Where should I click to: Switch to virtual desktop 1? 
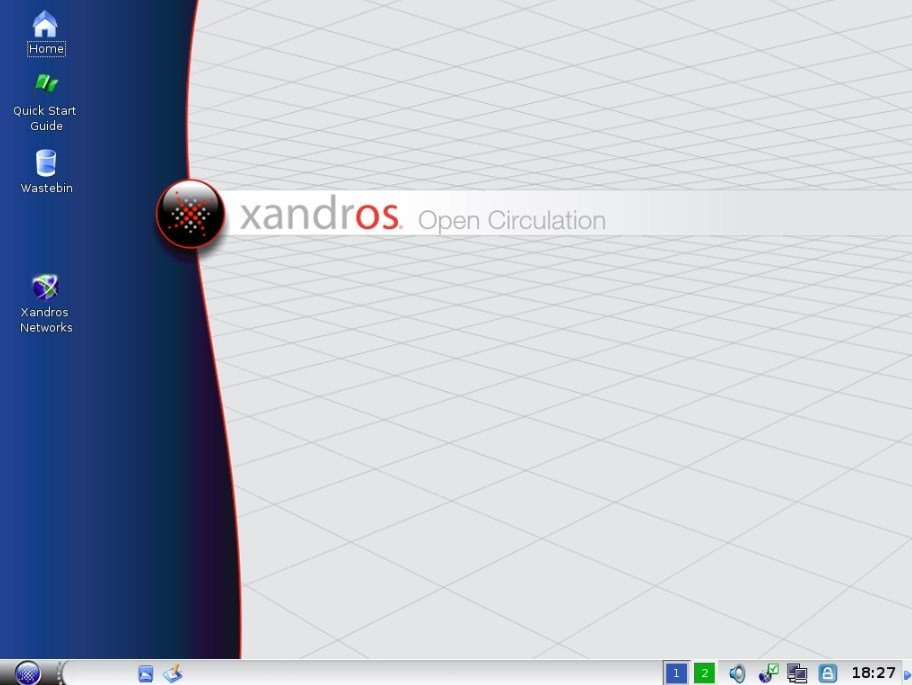pyautogui.click(x=676, y=673)
